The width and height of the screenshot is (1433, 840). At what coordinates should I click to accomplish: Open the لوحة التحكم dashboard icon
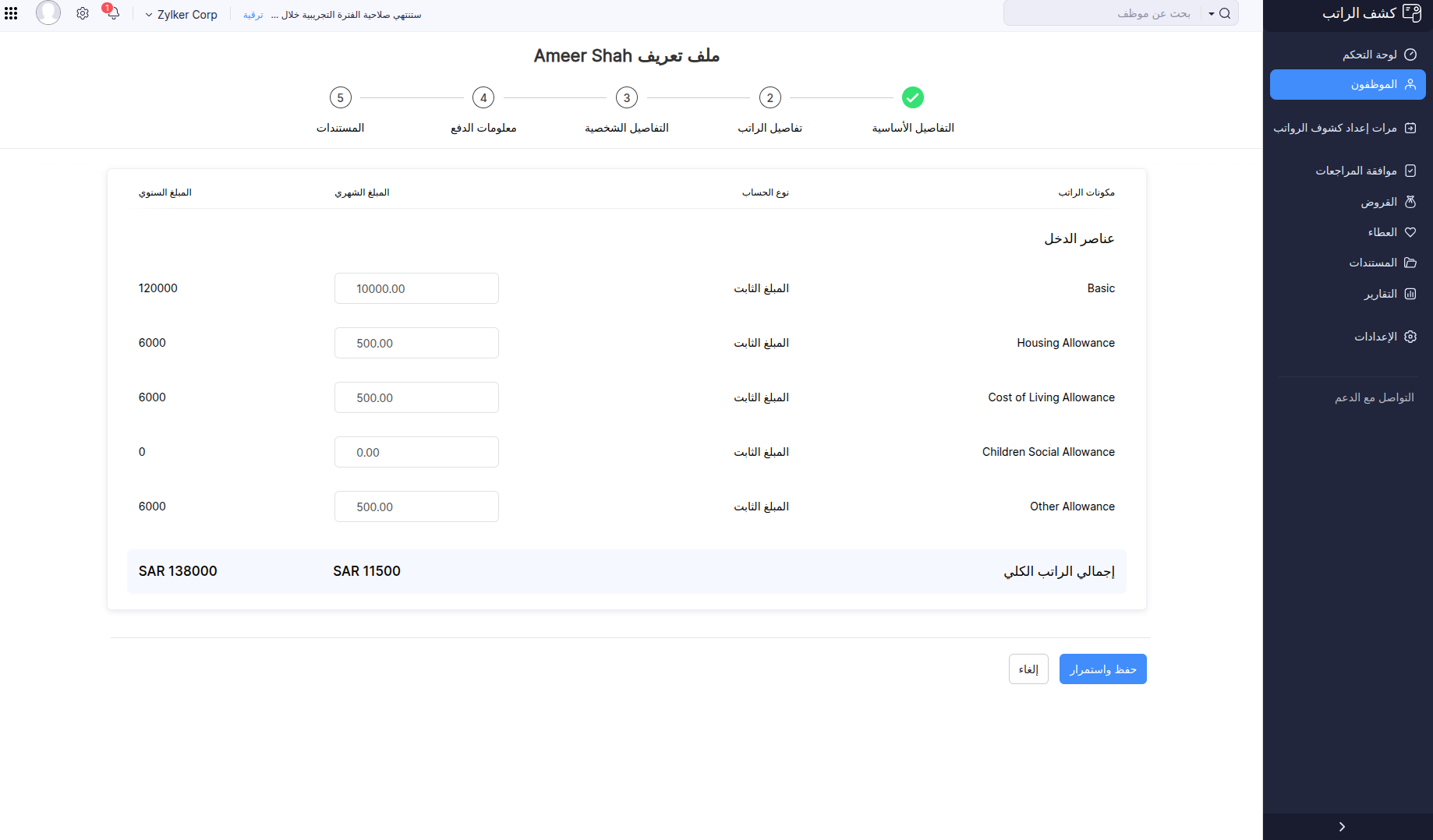(x=1412, y=55)
